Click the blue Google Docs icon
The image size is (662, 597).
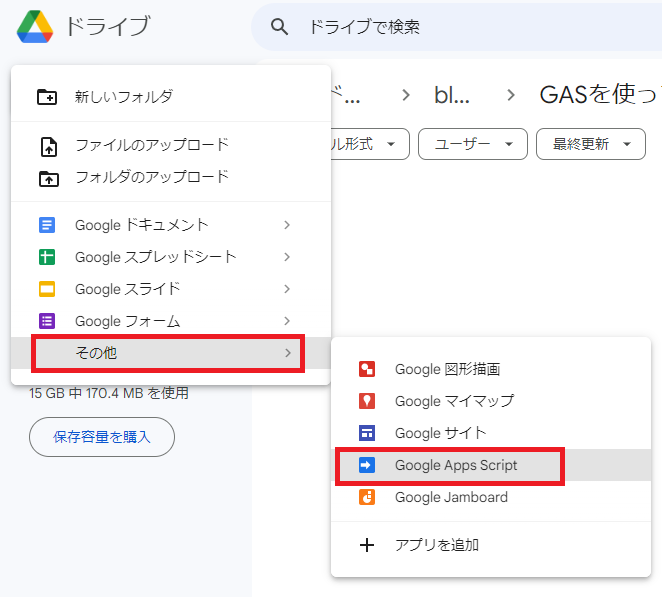[47, 225]
